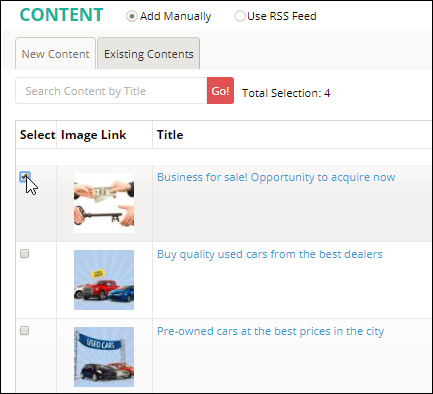The height and width of the screenshot is (394, 433).
Task: Switch to the New Content tab
Action: [x=55, y=54]
